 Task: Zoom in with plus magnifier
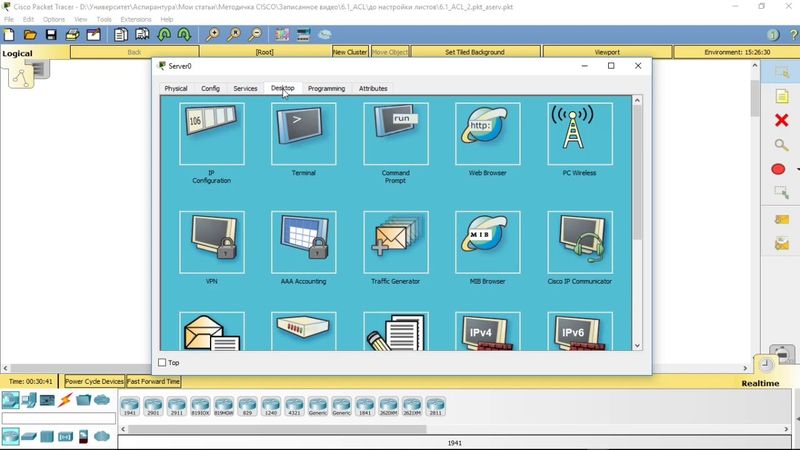click(213, 35)
